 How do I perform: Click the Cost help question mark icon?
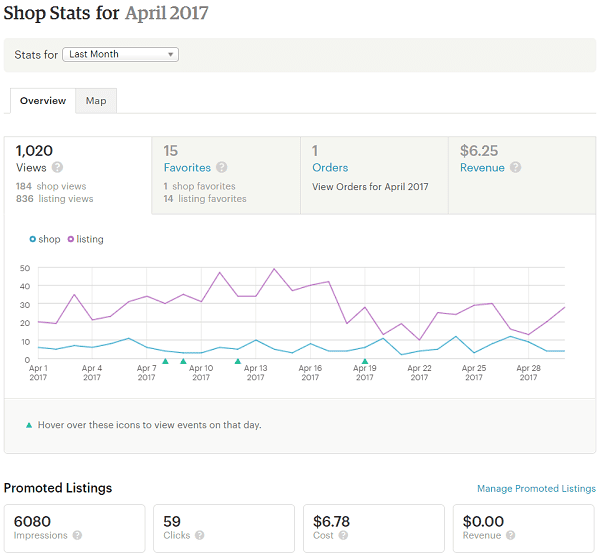click(x=343, y=535)
